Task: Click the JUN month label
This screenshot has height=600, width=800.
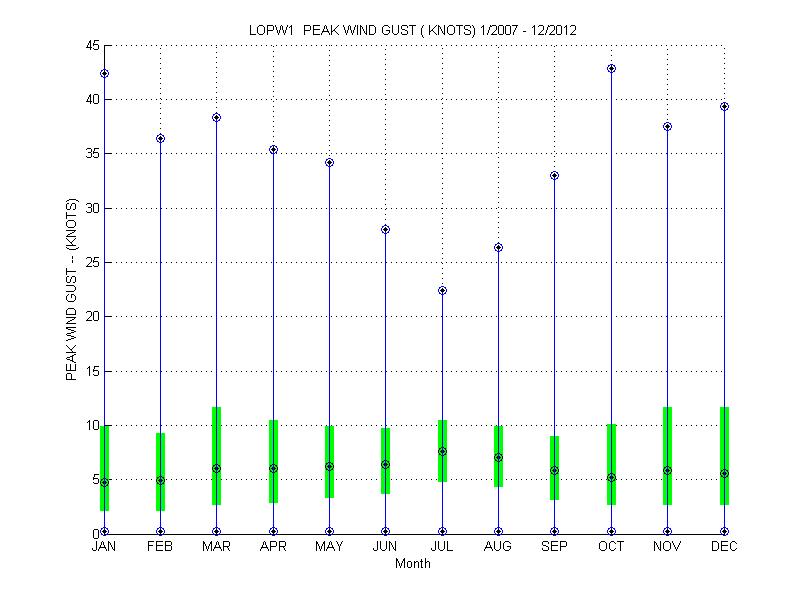Action: pyautogui.click(x=385, y=546)
